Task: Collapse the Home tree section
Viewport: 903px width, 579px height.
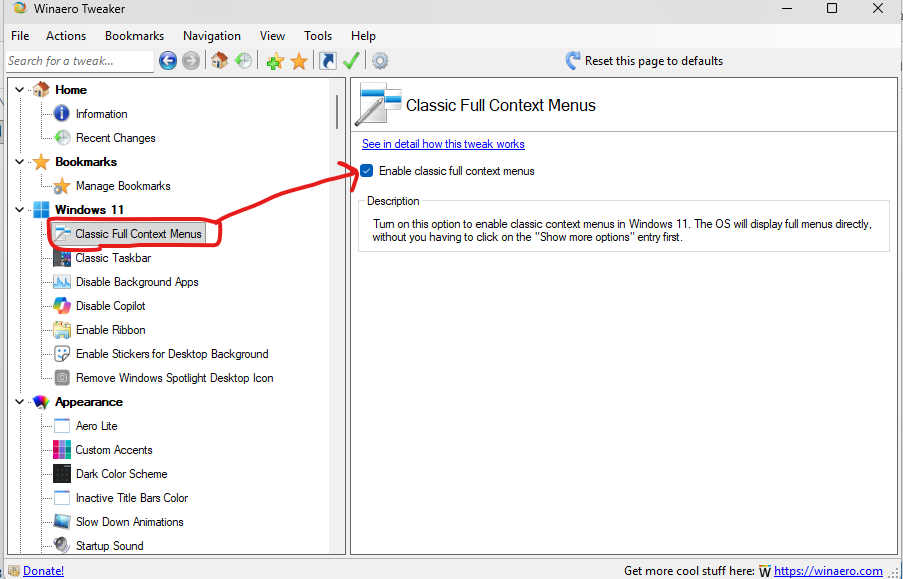Action: 20,90
